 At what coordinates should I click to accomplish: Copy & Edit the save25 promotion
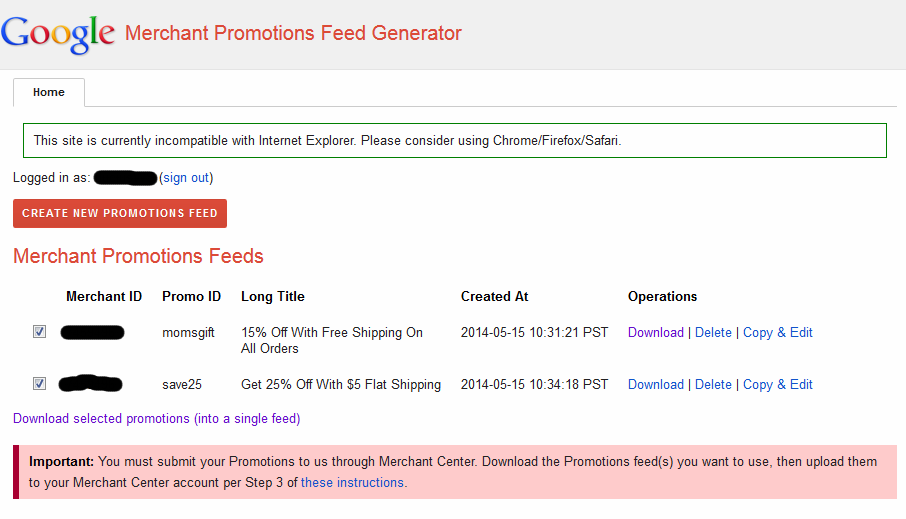point(778,384)
